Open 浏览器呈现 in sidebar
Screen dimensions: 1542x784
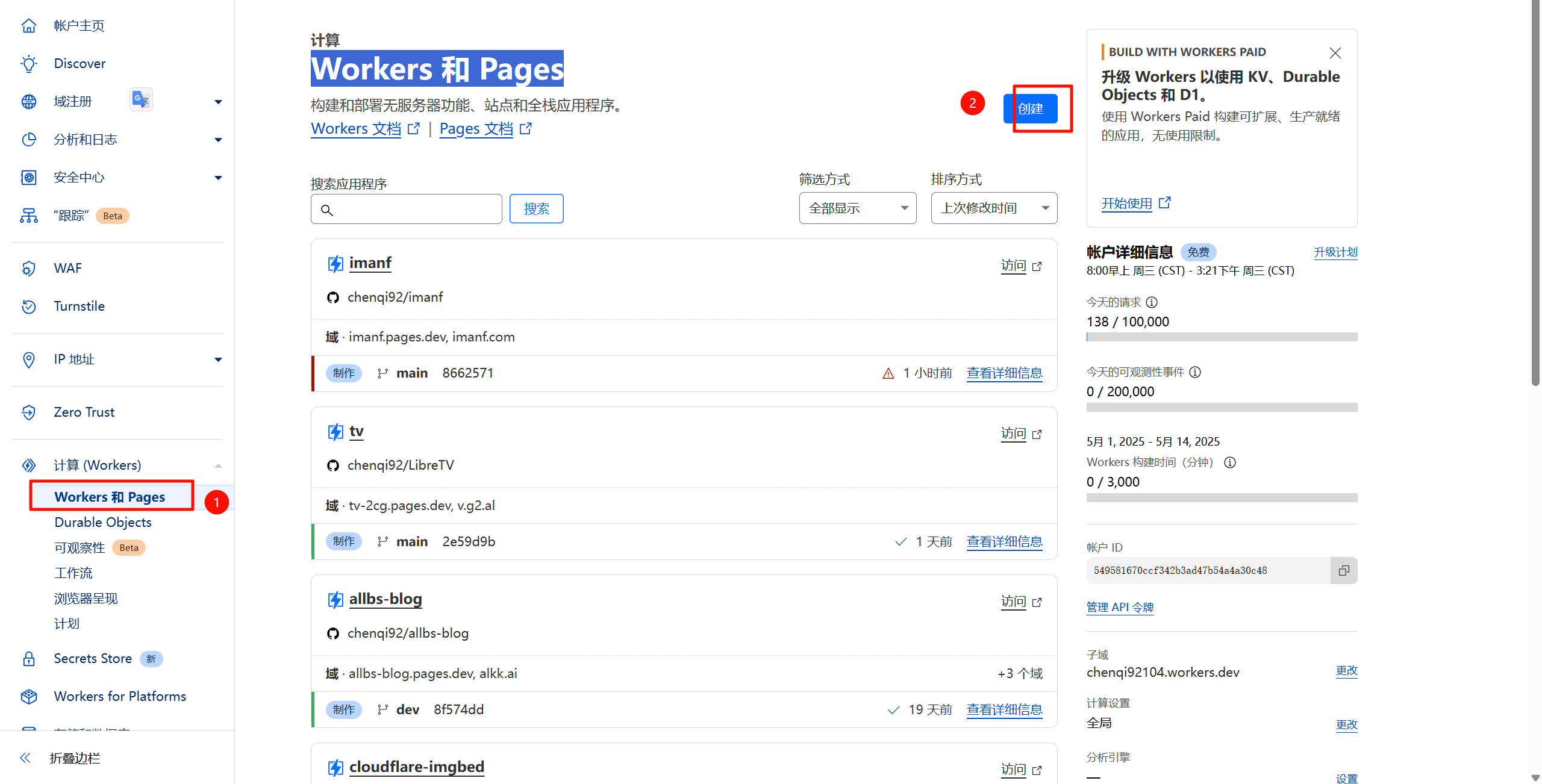tap(86, 598)
